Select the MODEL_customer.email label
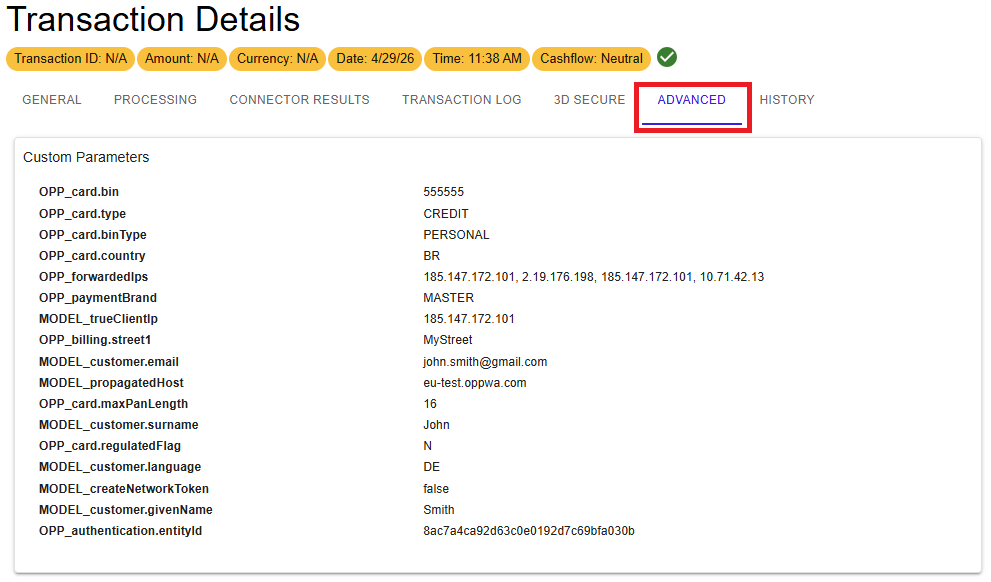The height and width of the screenshot is (582, 991). pos(109,361)
